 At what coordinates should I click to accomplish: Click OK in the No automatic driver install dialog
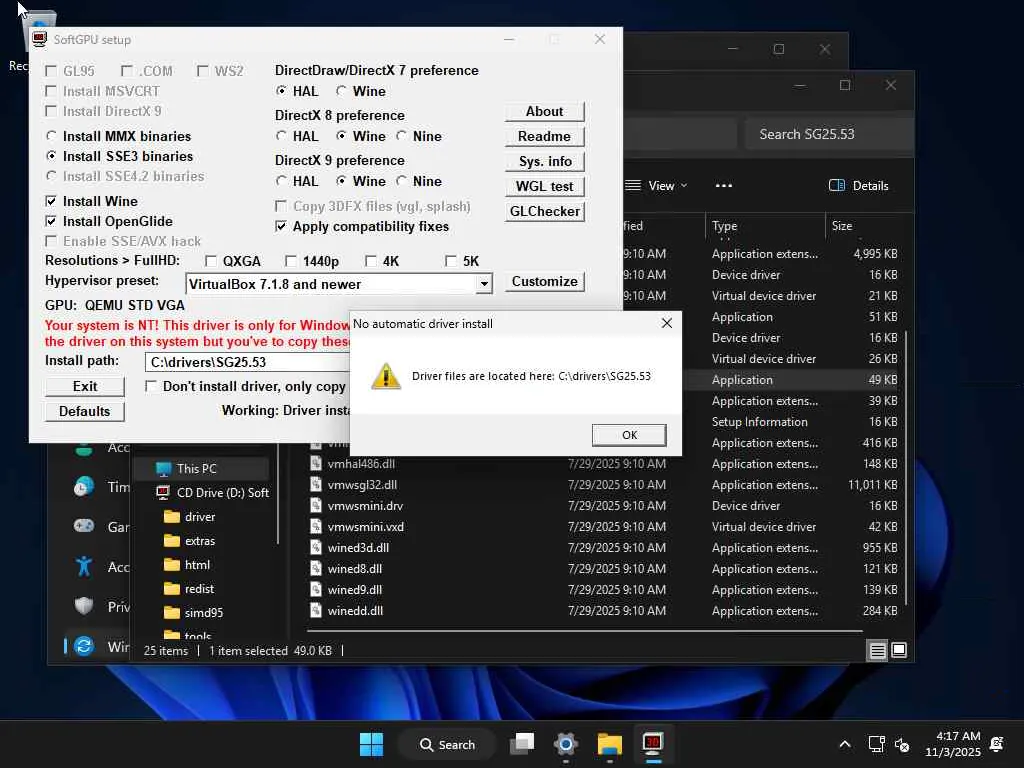(x=629, y=435)
